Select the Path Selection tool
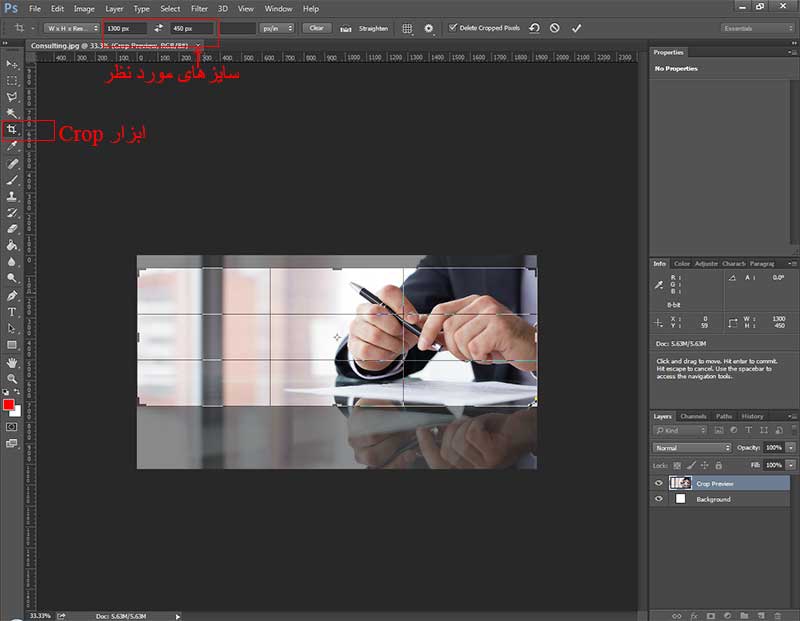 coord(12,328)
